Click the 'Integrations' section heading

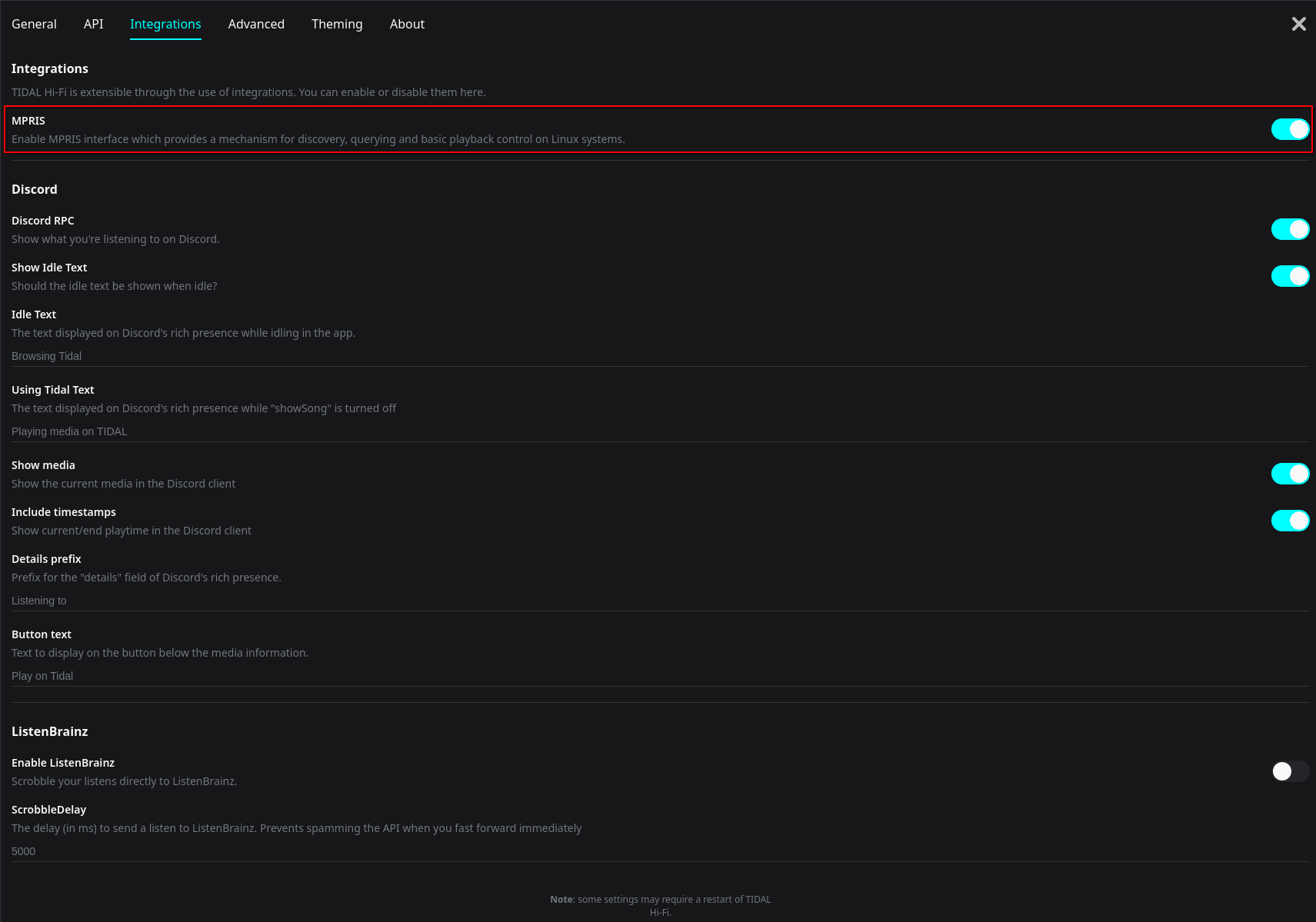click(x=50, y=68)
